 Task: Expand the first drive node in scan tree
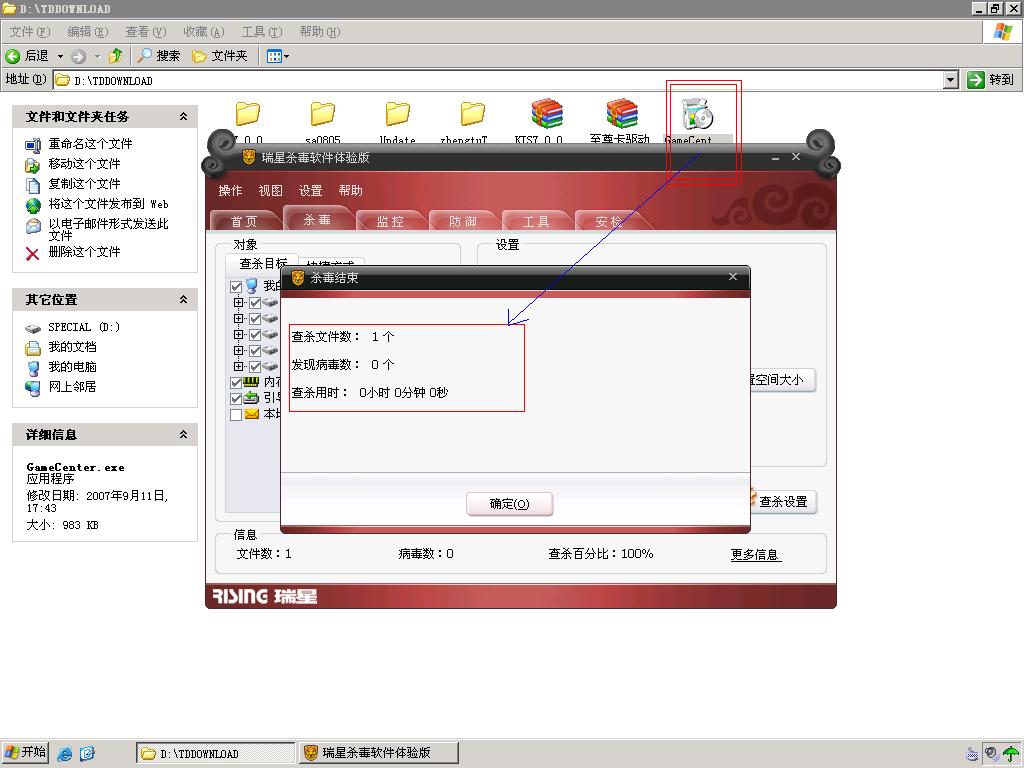[x=238, y=303]
